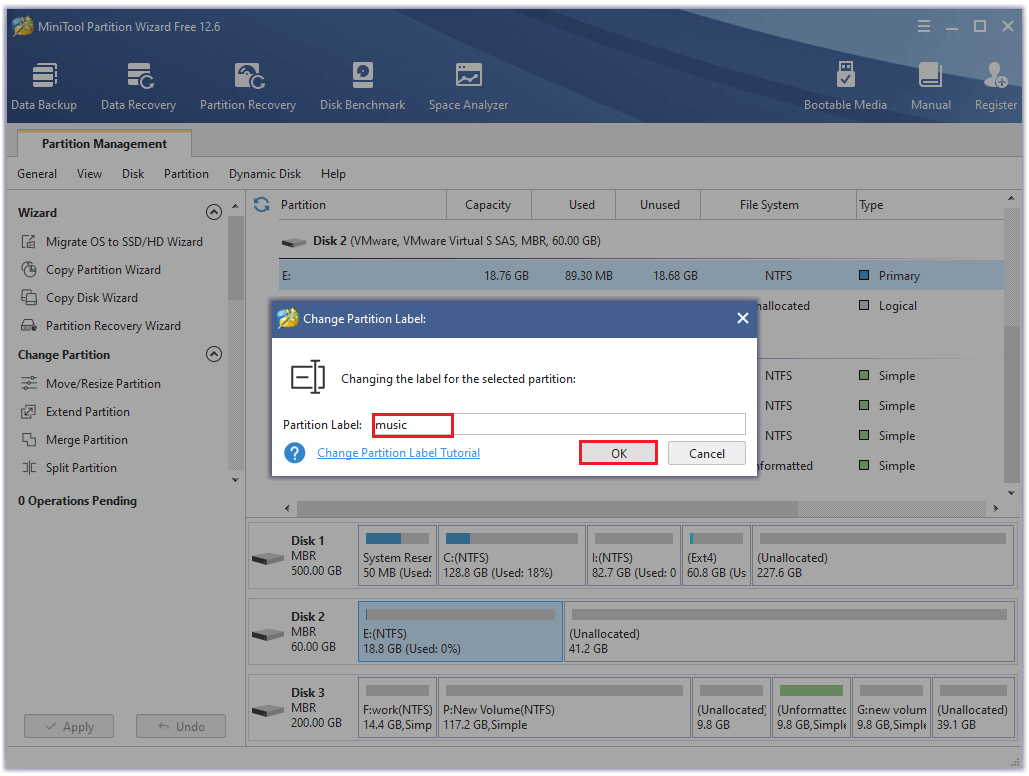Select the System Reserved block on Disk 1
This screenshot has height=776, width=1029.
pyautogui.click(x=398, y=555)
